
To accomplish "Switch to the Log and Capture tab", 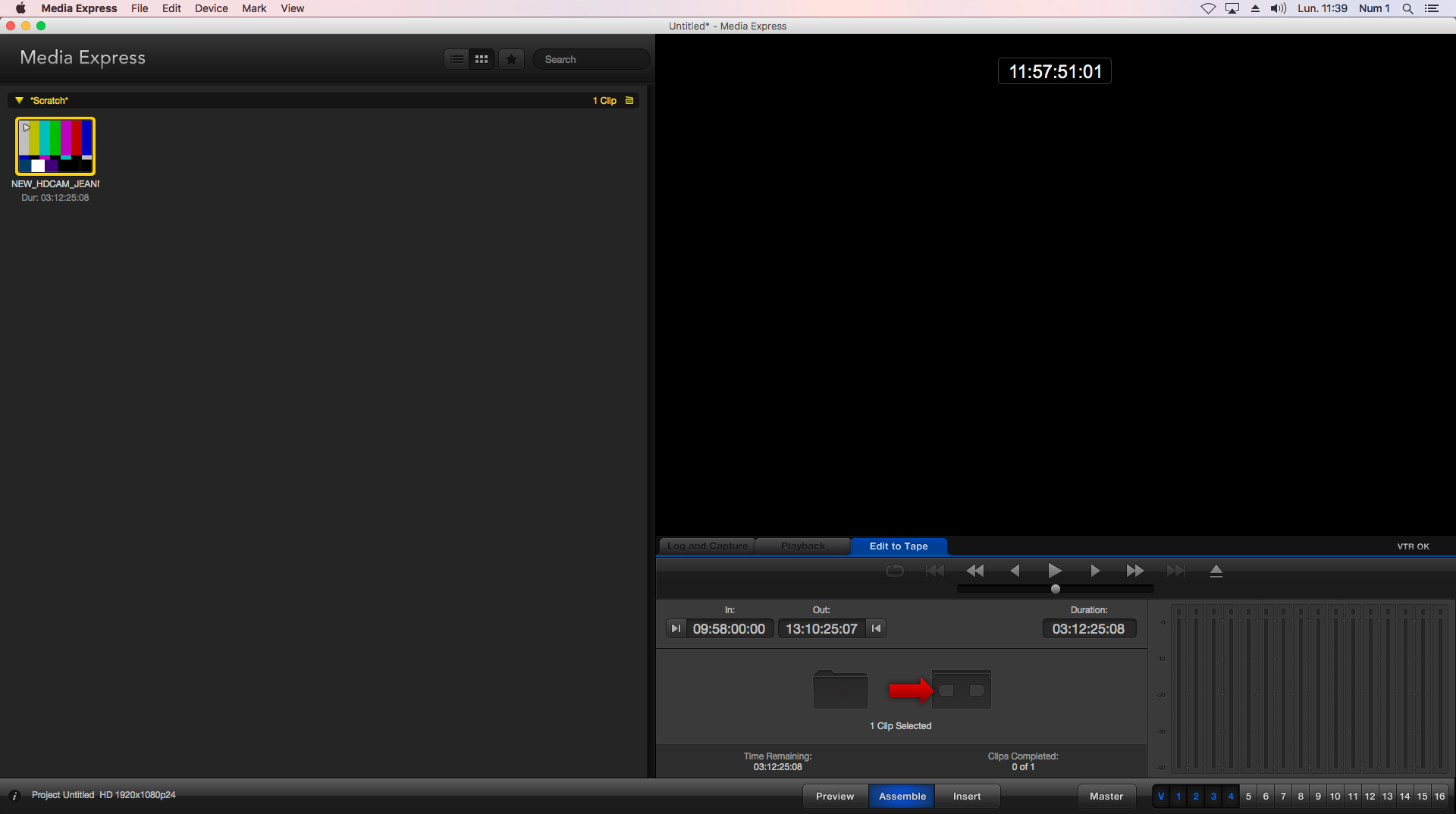I will [707, 546].
